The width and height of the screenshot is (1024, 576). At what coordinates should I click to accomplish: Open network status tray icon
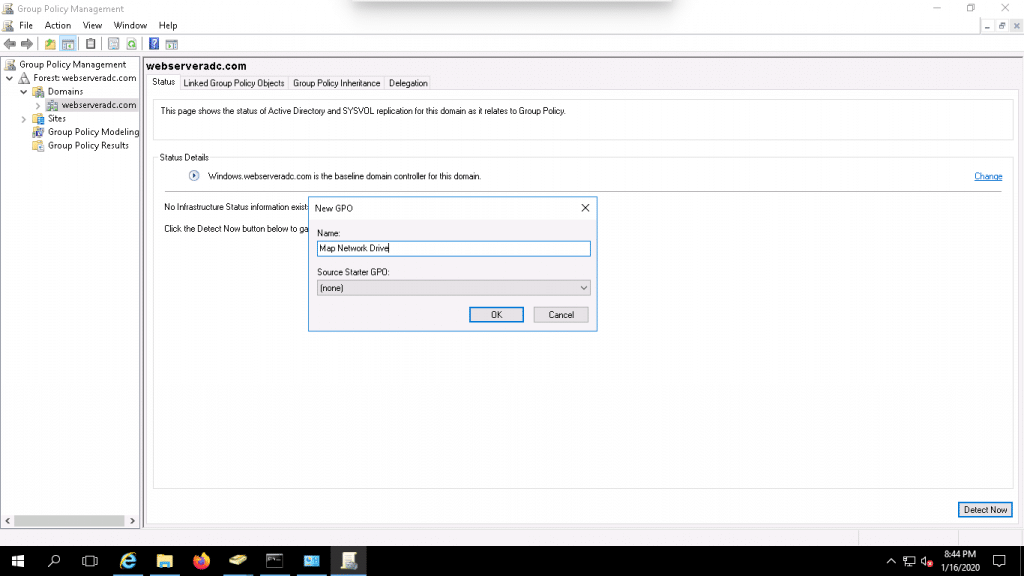coord(909,561)
